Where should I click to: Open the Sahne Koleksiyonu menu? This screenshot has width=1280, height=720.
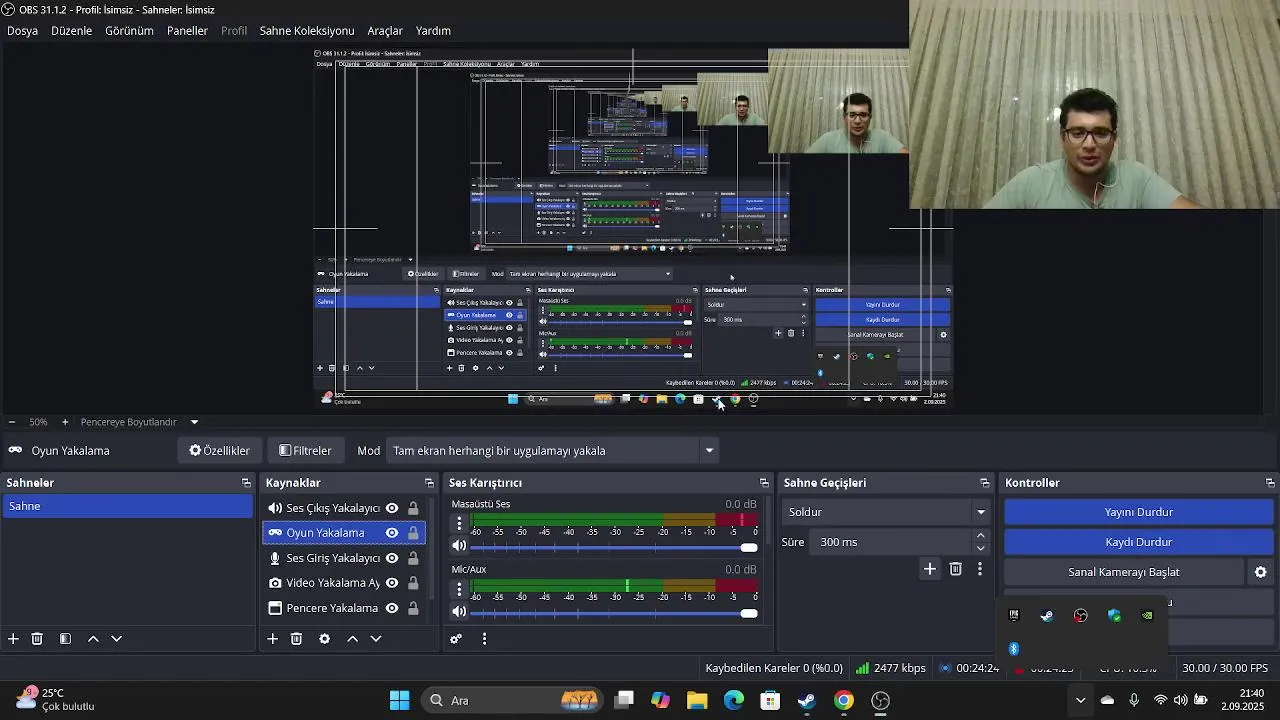307,31
